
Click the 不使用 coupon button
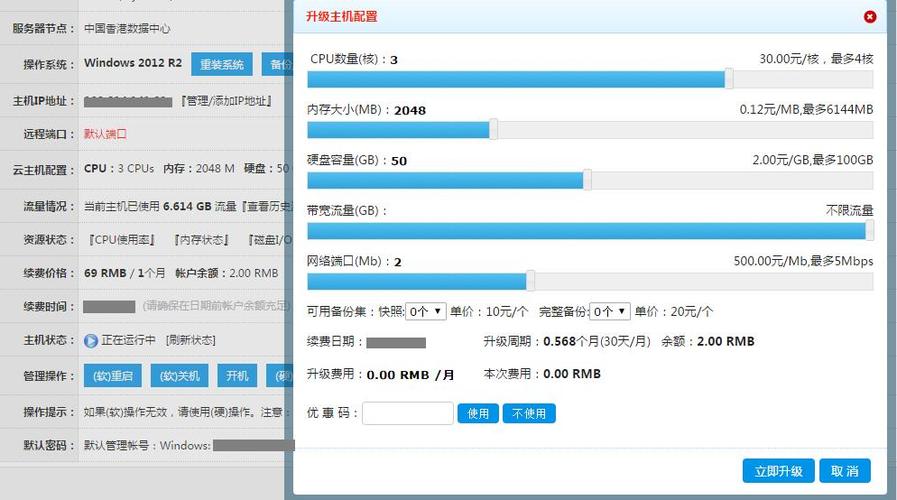(529, 413)
